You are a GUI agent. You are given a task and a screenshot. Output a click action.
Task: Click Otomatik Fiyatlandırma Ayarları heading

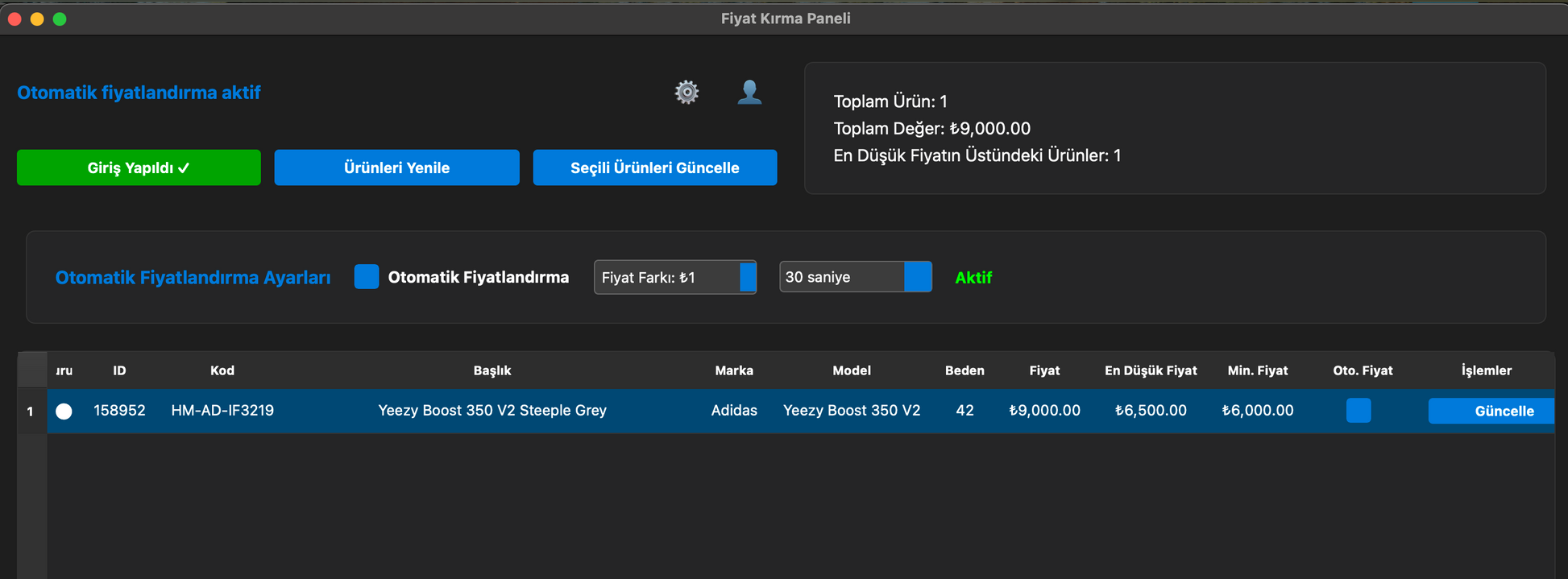193,278
